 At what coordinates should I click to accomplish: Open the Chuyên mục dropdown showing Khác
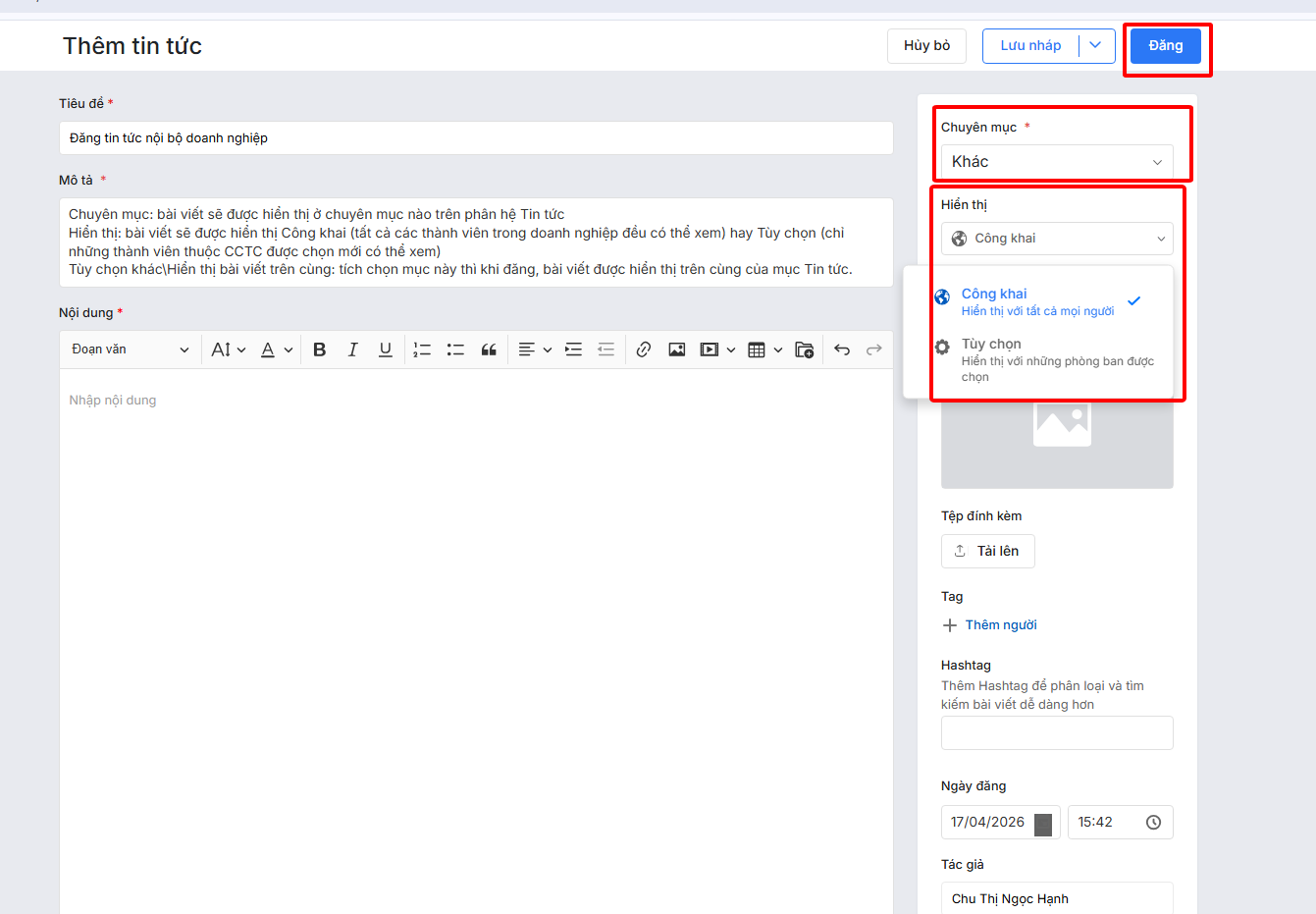pos(1057,162)
